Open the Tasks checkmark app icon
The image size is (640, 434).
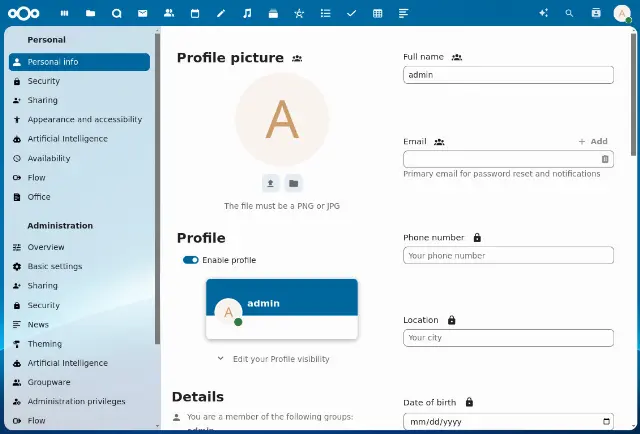351,13
